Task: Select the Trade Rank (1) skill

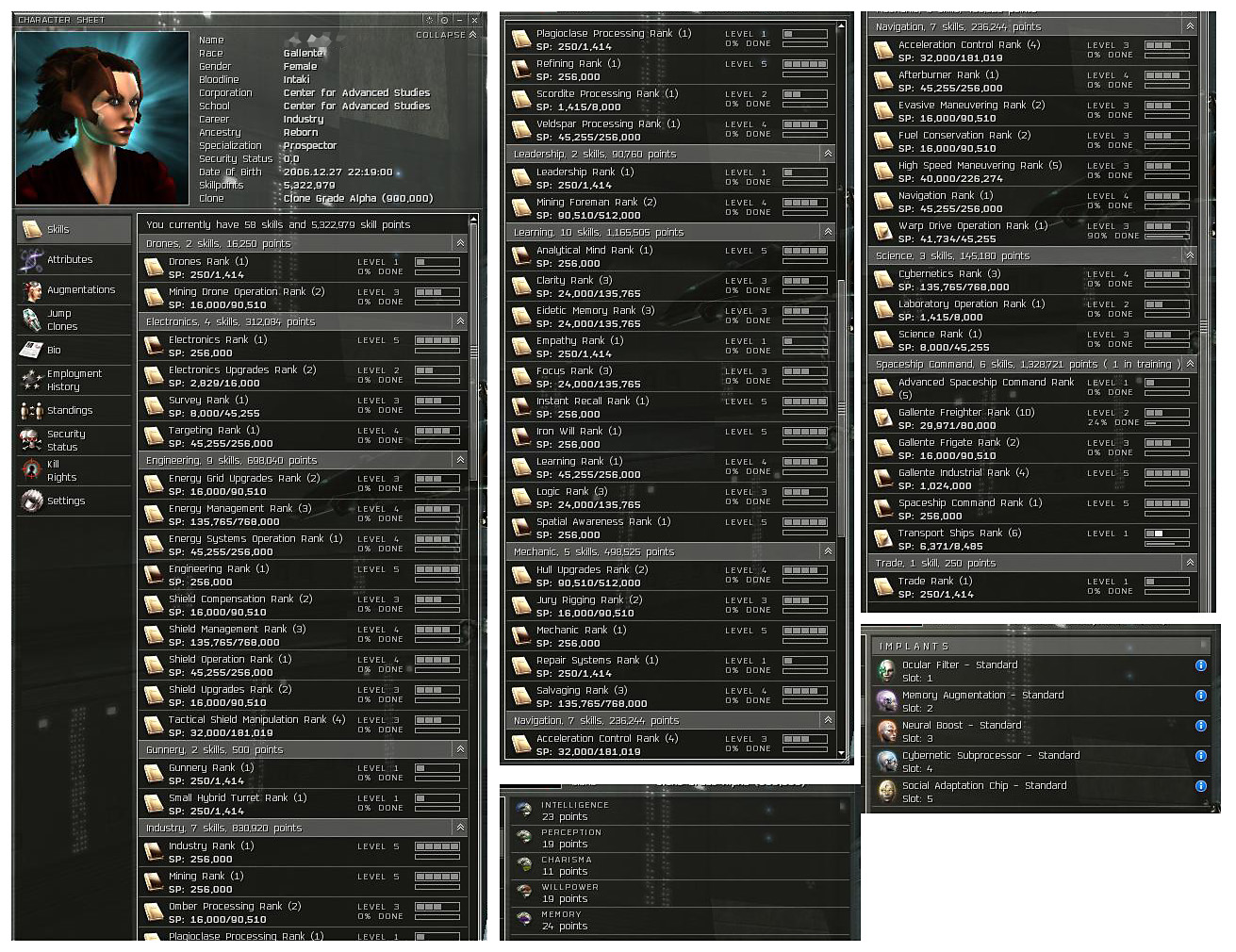Action: (1033, 587)
